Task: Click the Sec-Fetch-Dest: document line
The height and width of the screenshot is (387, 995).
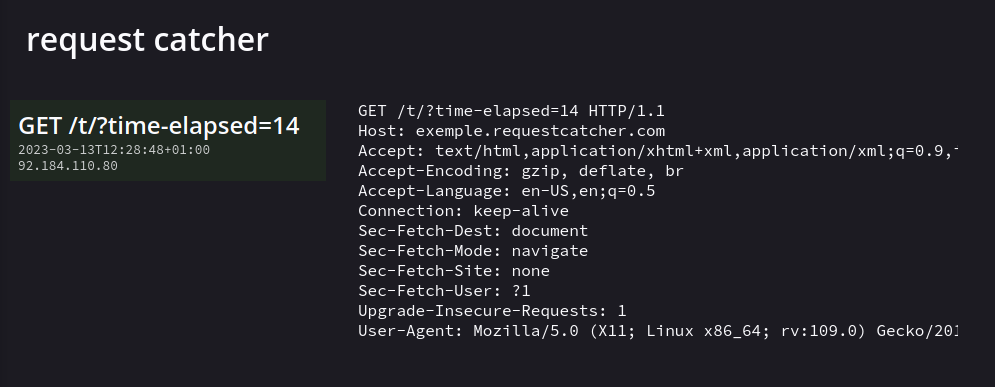Action: (473, 231)
